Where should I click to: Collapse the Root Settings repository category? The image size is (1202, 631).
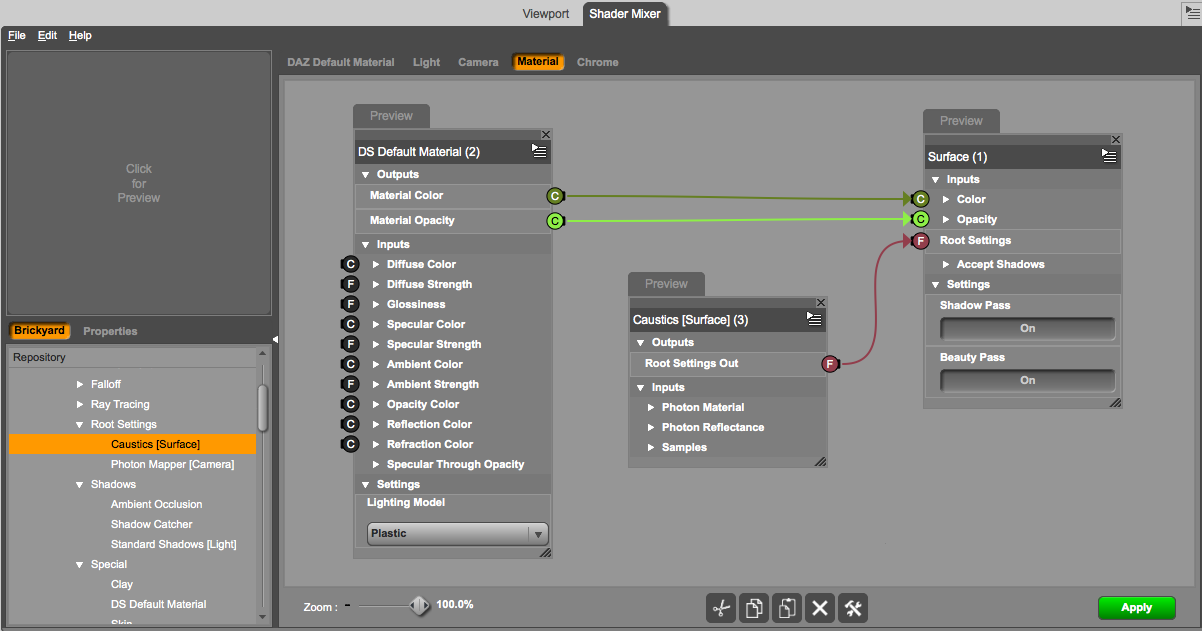point(81,424)
